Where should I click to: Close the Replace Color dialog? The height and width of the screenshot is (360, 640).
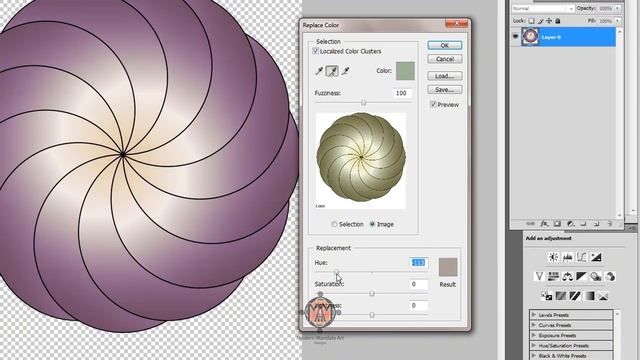point(457,24)
